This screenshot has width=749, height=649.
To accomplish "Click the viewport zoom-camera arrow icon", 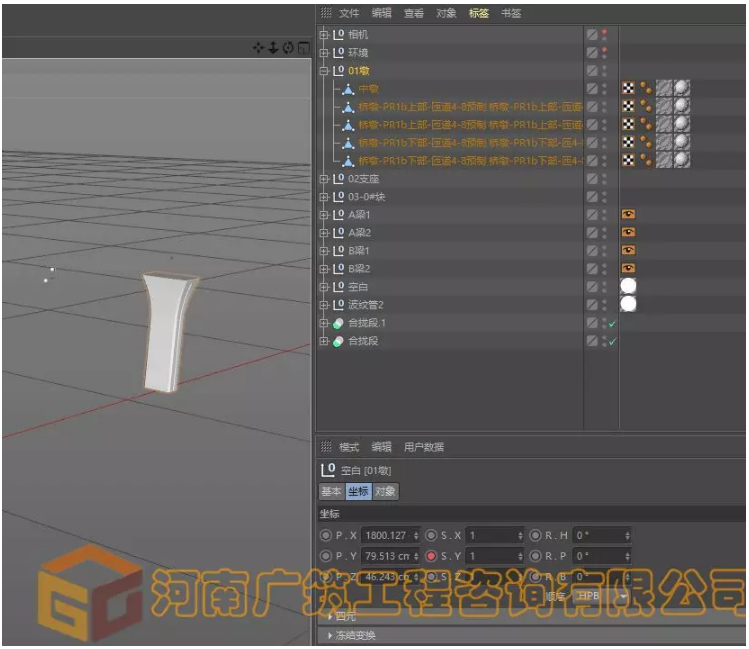I will click(x=273, y=47).
